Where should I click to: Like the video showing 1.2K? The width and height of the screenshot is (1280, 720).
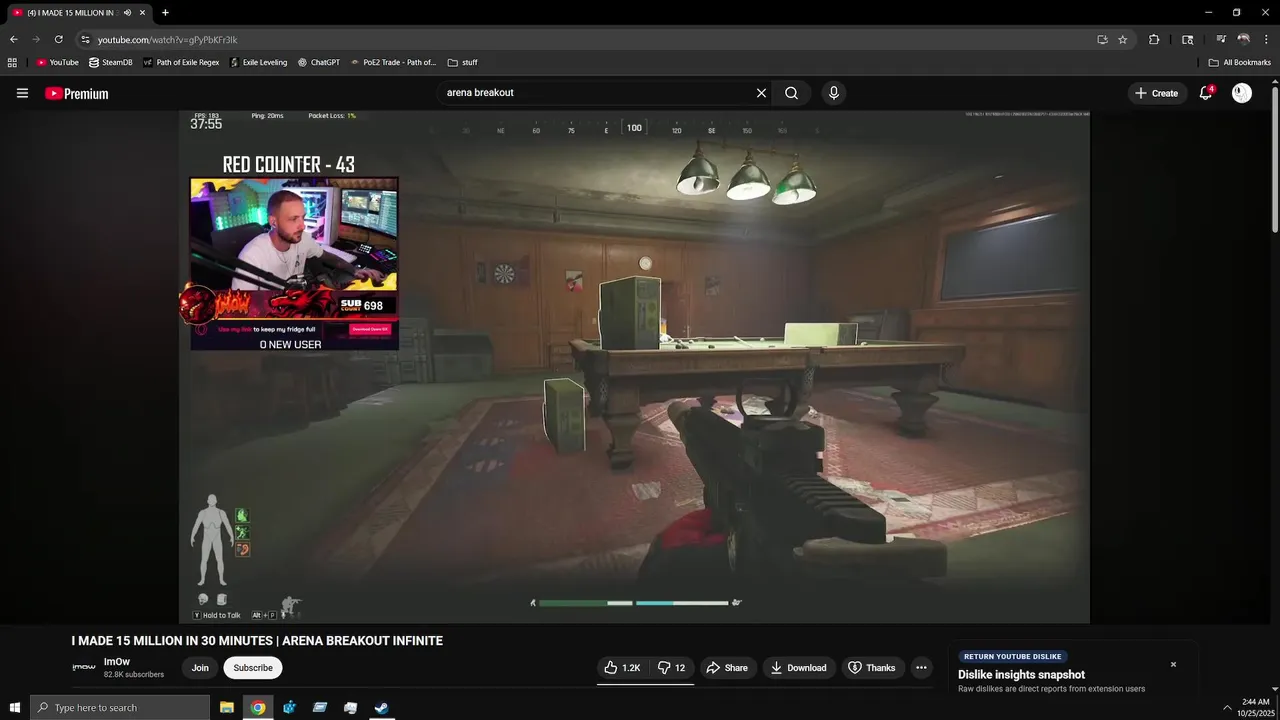coord(622,668)
